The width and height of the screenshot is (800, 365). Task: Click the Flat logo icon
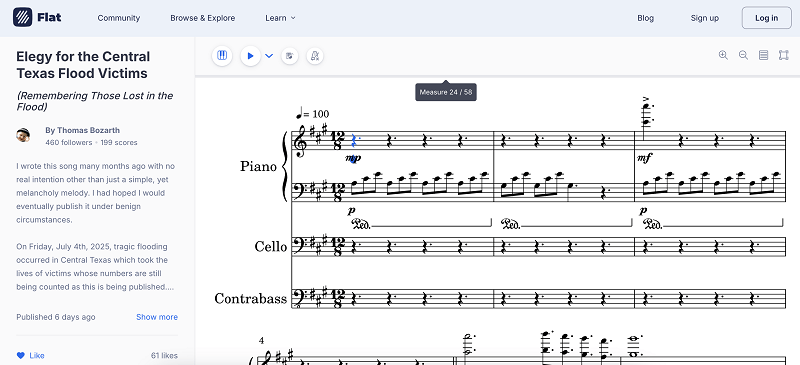click(x=22, y=17)
